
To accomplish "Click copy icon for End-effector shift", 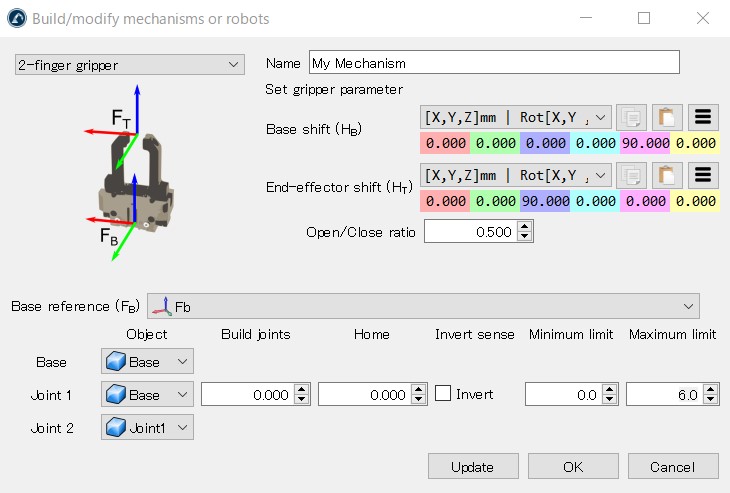I will tap(630, 175).
